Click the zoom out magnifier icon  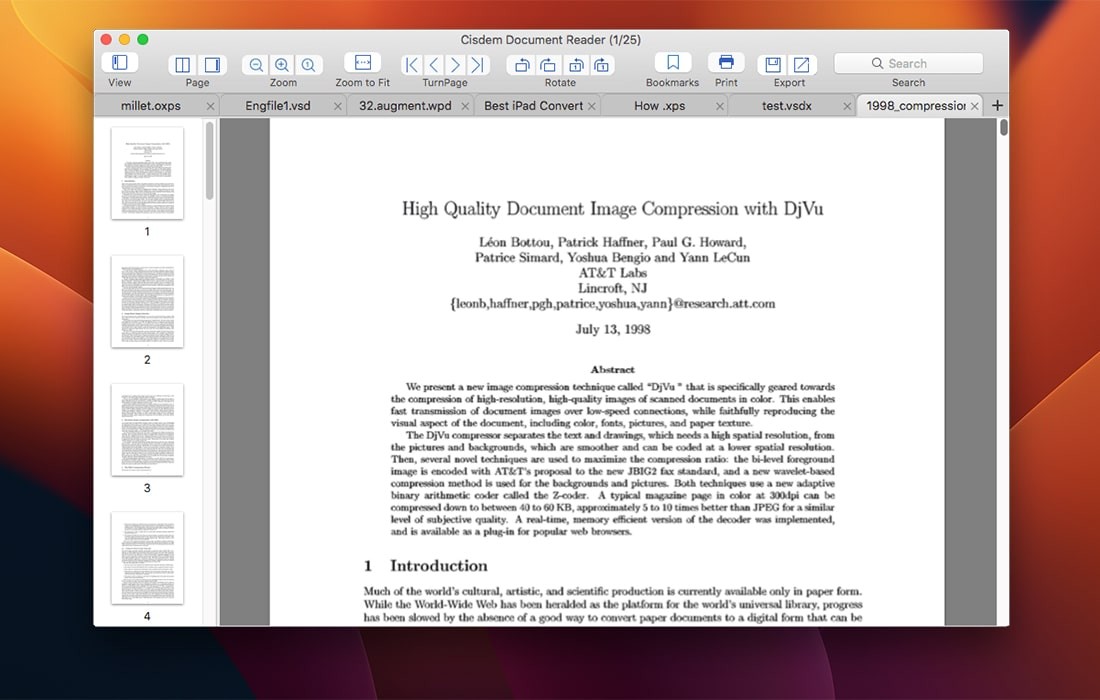[256, 65]
